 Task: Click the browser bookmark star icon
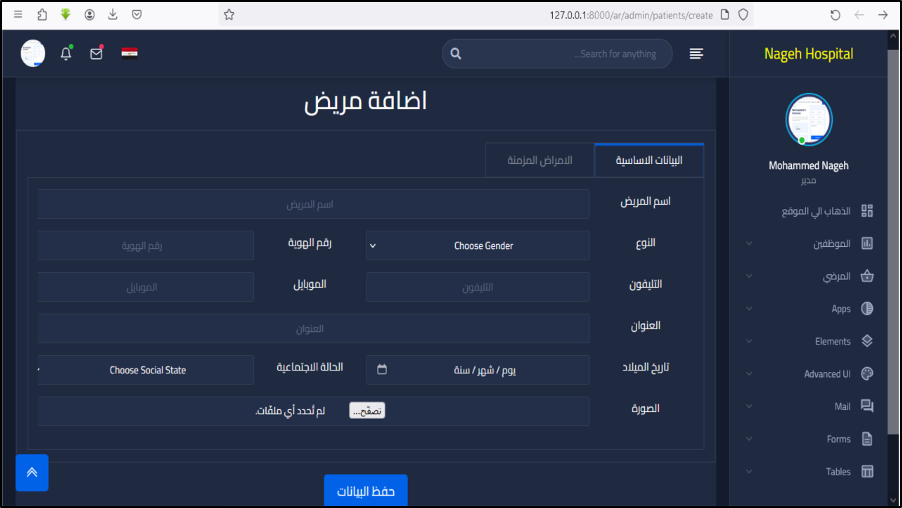coord(229,15)
